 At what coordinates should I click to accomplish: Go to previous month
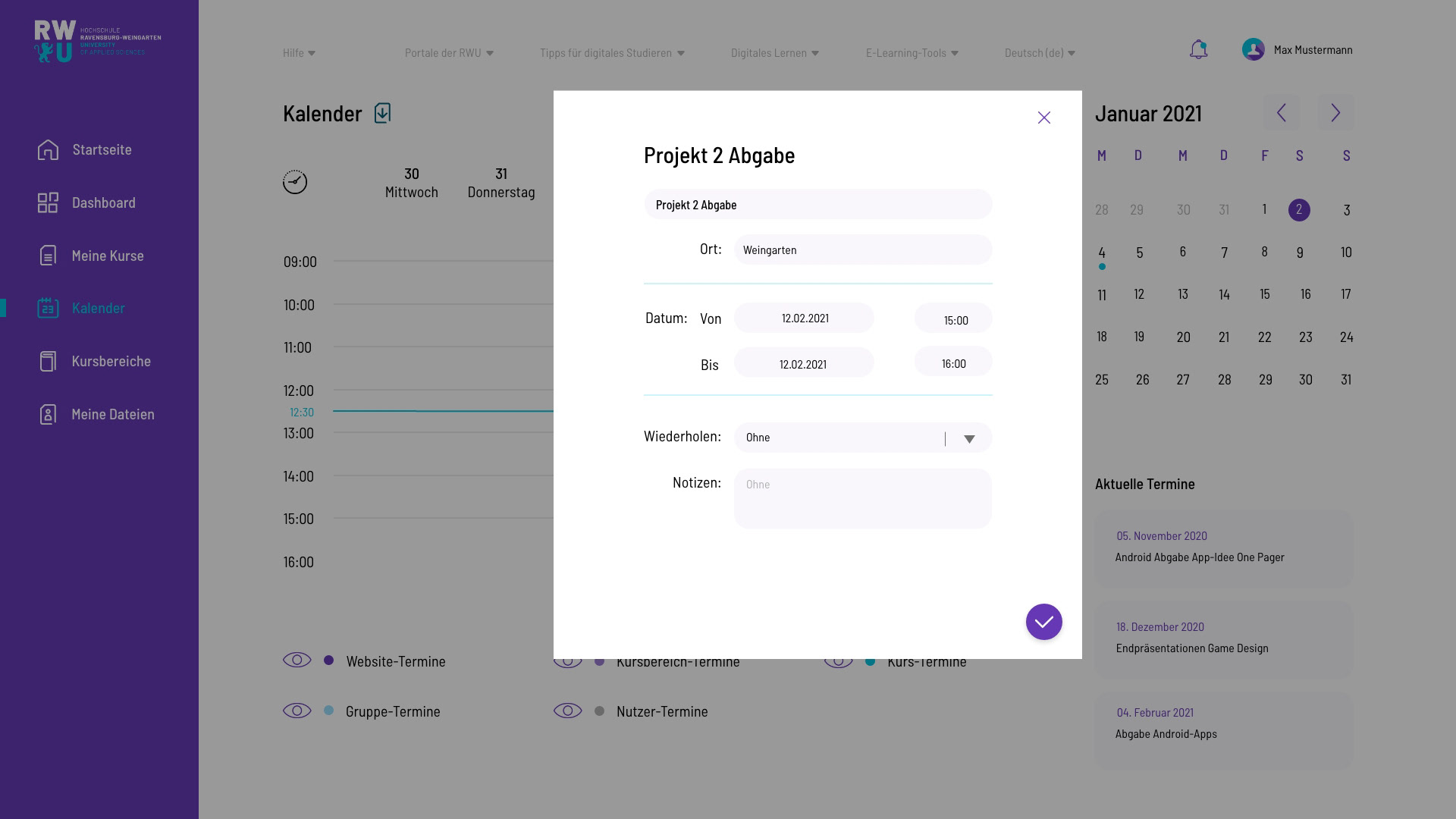pyautogui.click(x=1282, y=113)
